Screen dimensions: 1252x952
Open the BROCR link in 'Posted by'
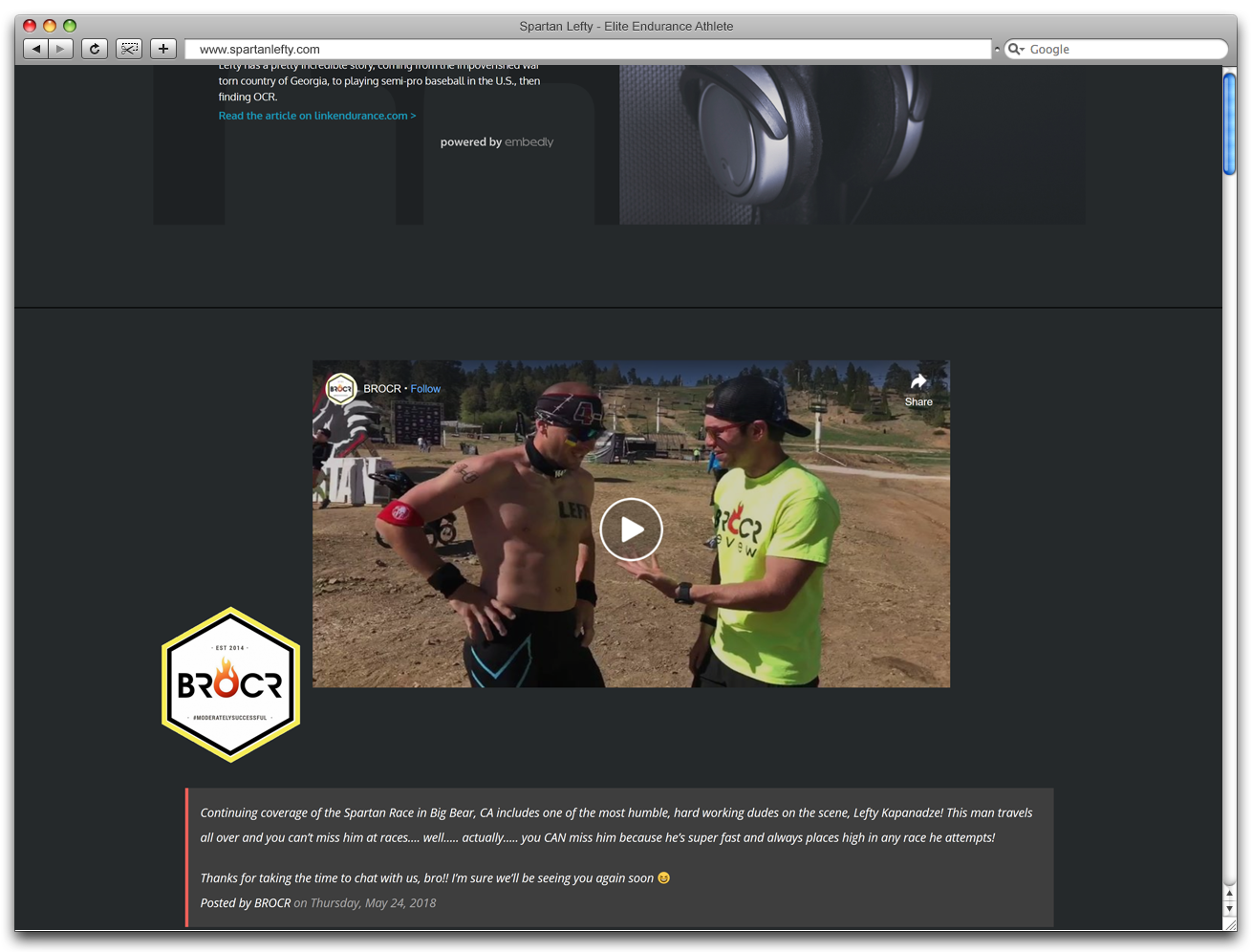coord(272,903)
